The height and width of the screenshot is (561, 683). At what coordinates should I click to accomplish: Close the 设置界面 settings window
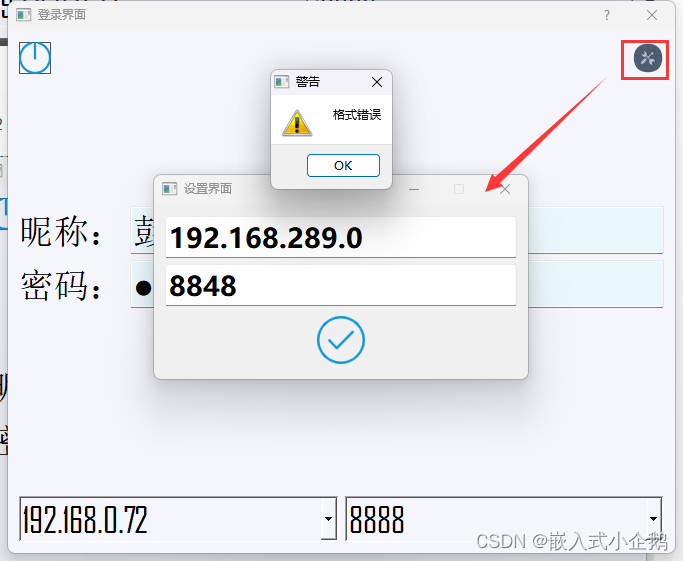pyautogui.click(x=505, y=189)
